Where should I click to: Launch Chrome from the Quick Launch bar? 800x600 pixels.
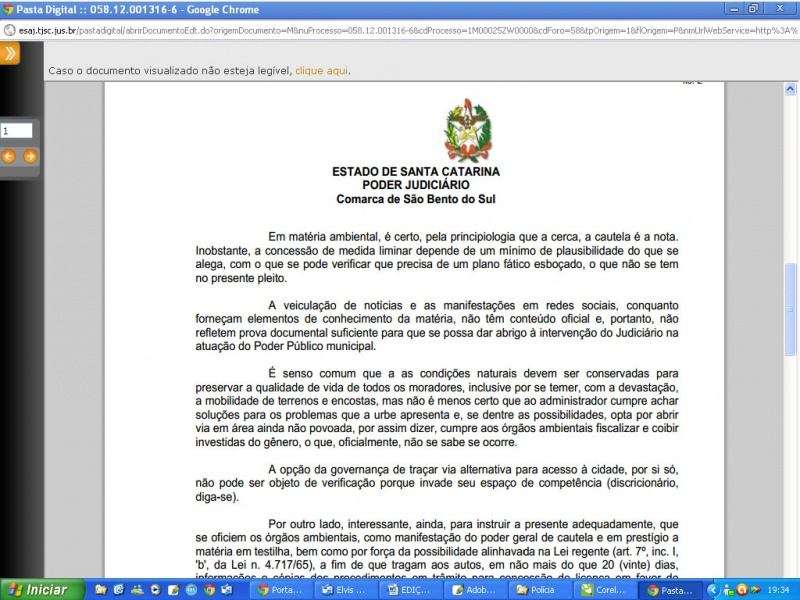click(209, 590)
